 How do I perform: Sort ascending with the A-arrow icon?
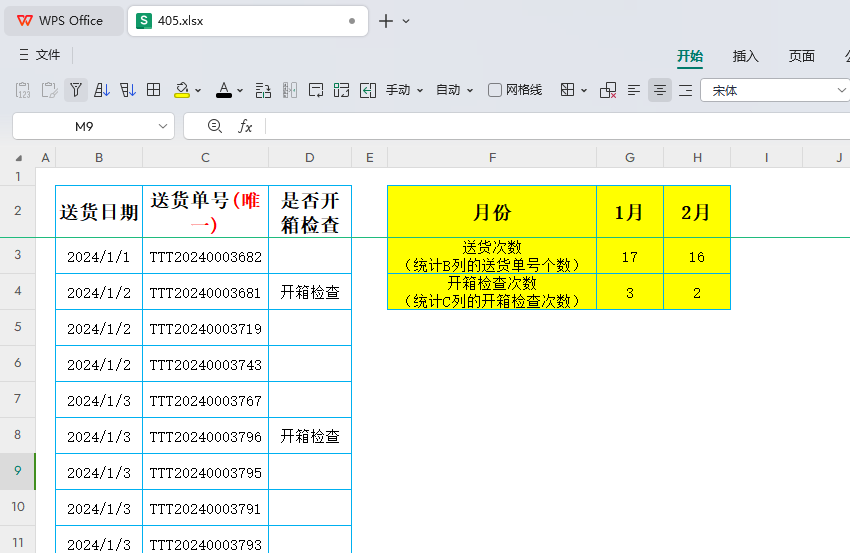click(x=102, y=90)
